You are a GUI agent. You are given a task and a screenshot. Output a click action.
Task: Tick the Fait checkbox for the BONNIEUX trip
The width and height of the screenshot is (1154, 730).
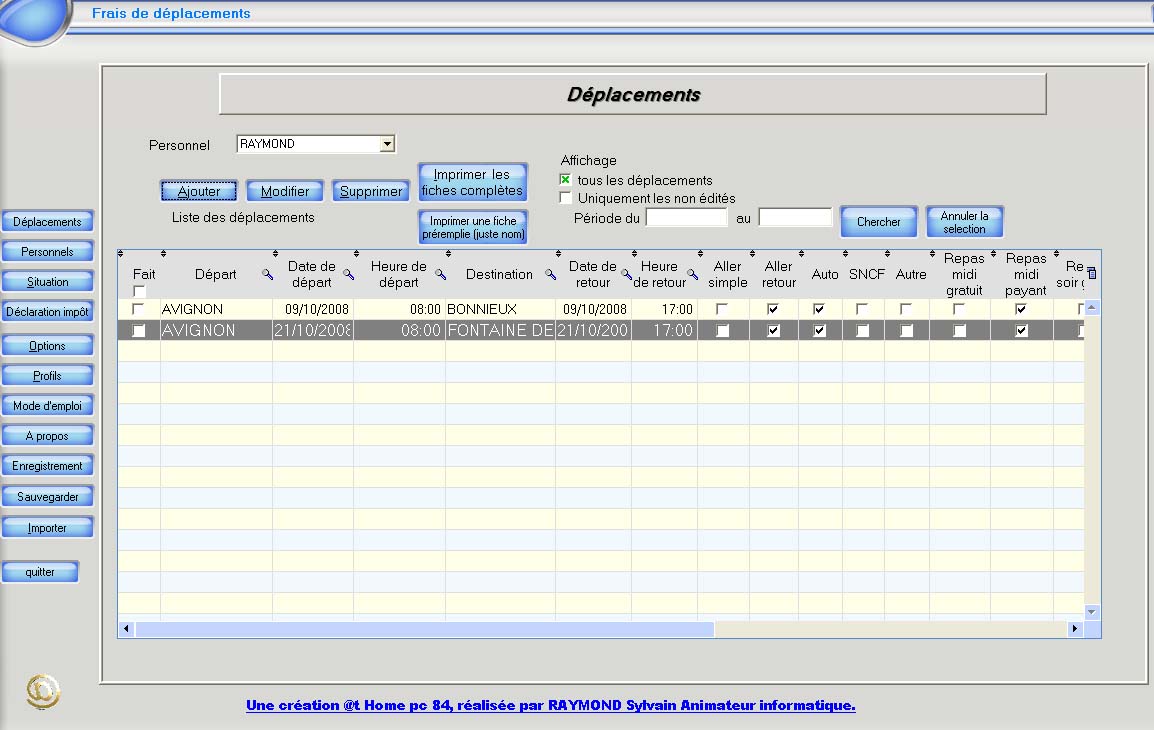(138, 309)
